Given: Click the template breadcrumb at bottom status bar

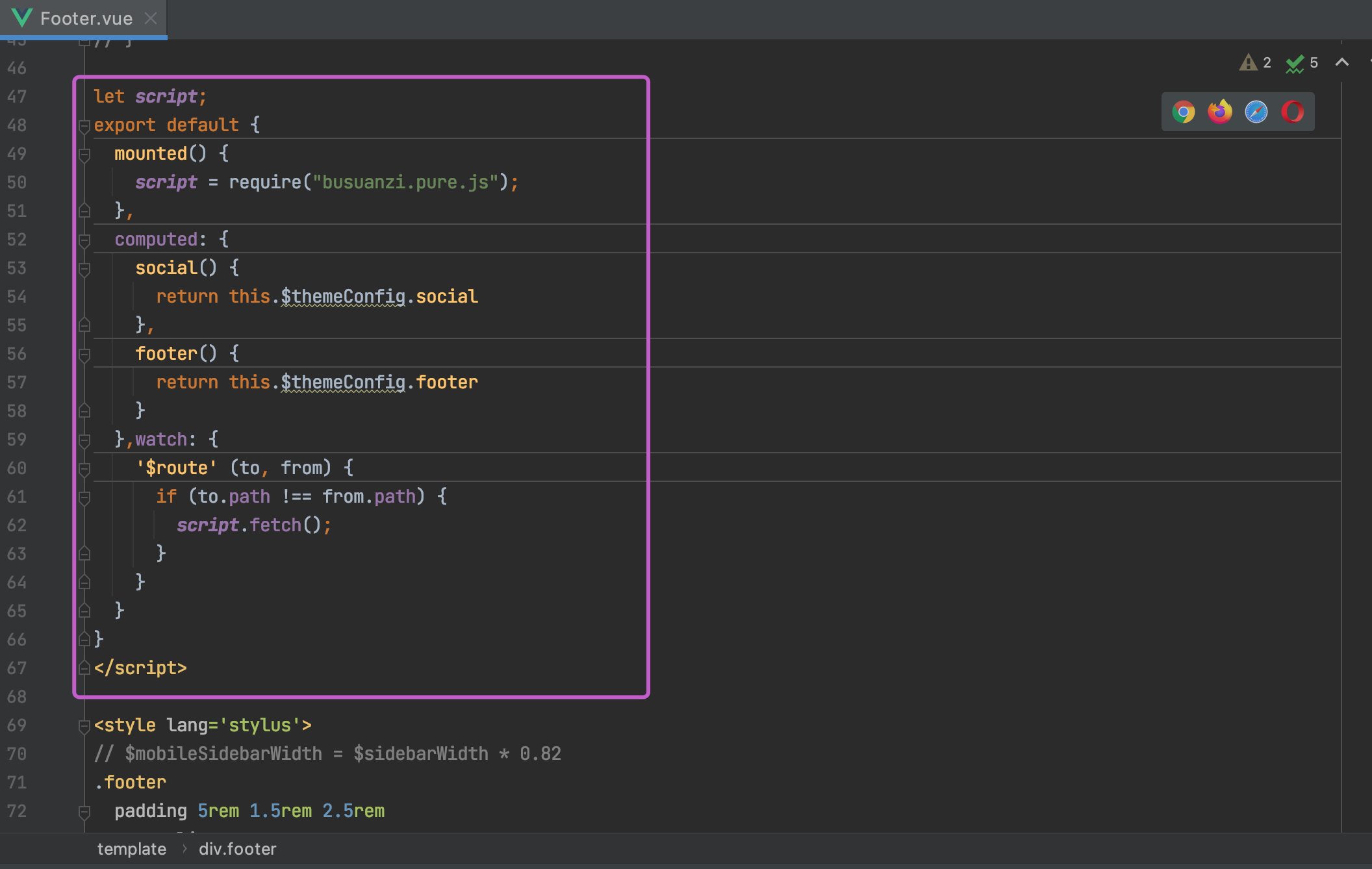Looking at the screenshot, I should (x=121, y=848).
